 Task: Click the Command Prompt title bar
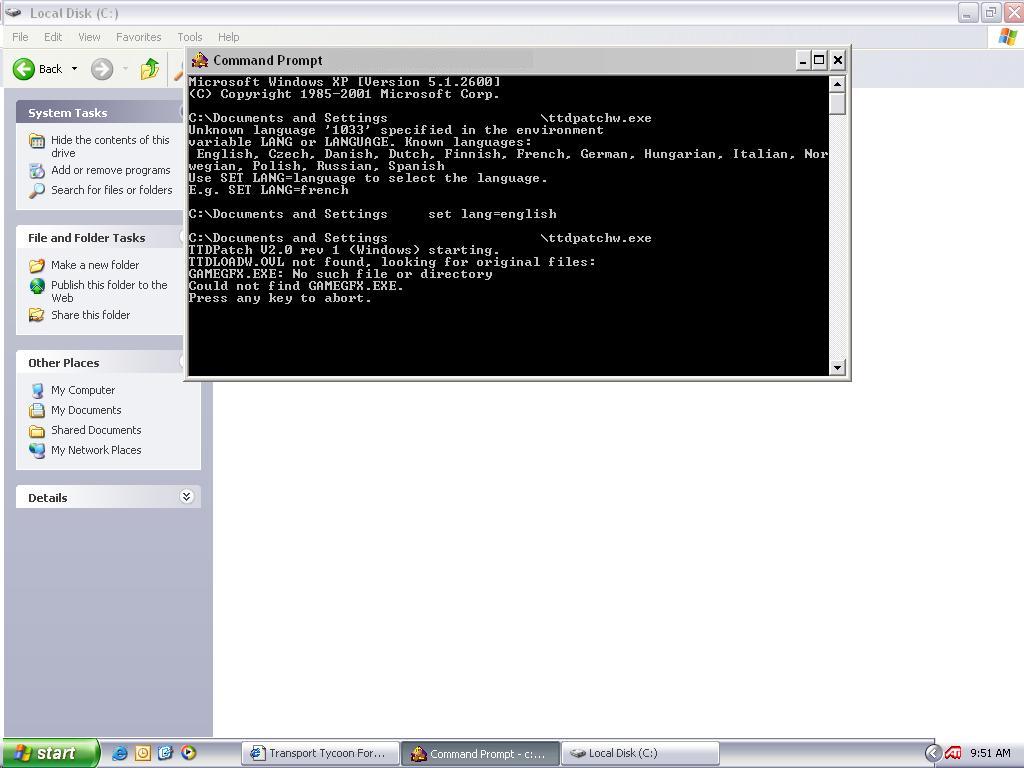[x=492, y=60]
